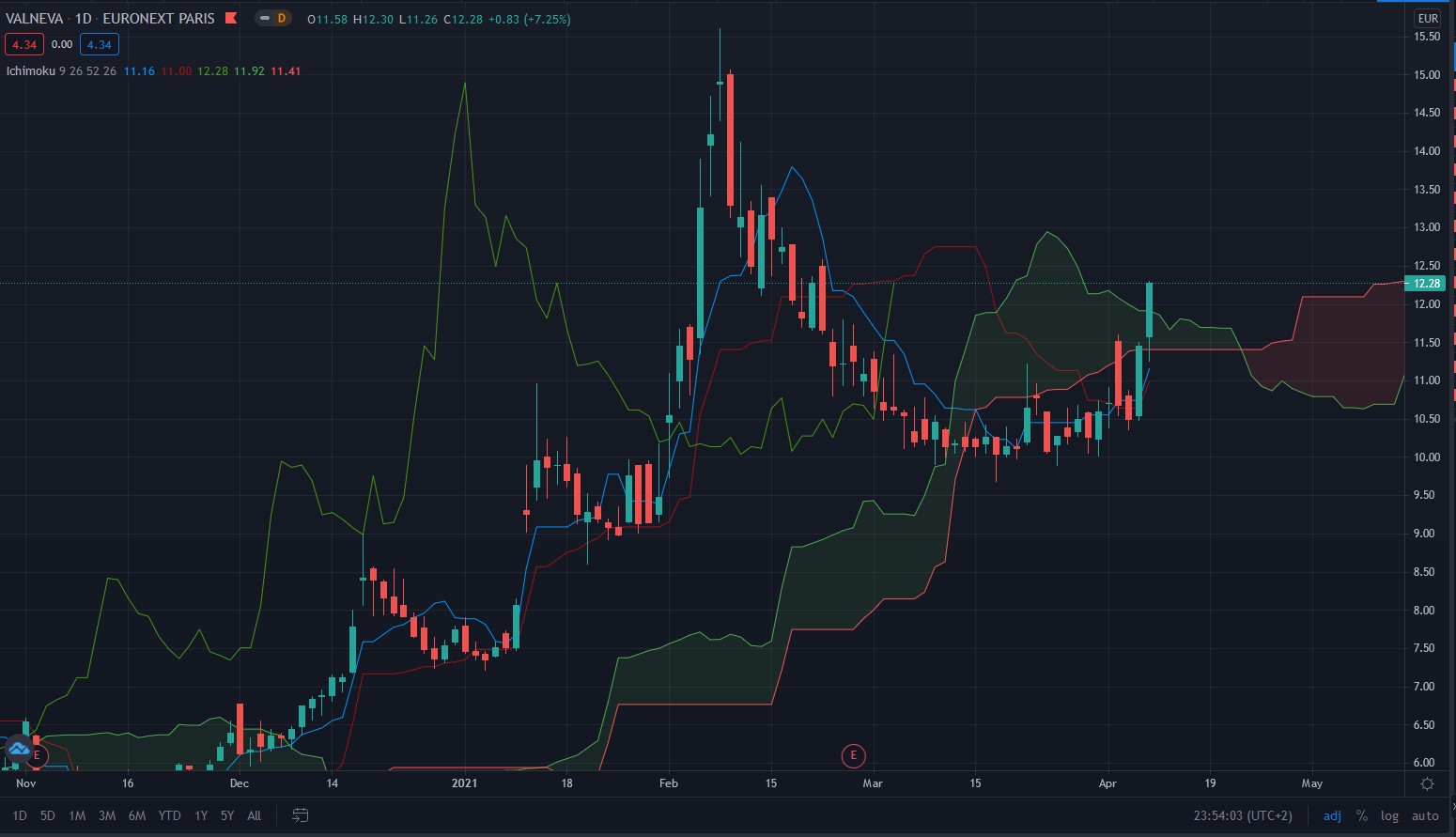1456x837 pixels.
Task: Click the red sell price 4.34 button
Action: [23, 44]
